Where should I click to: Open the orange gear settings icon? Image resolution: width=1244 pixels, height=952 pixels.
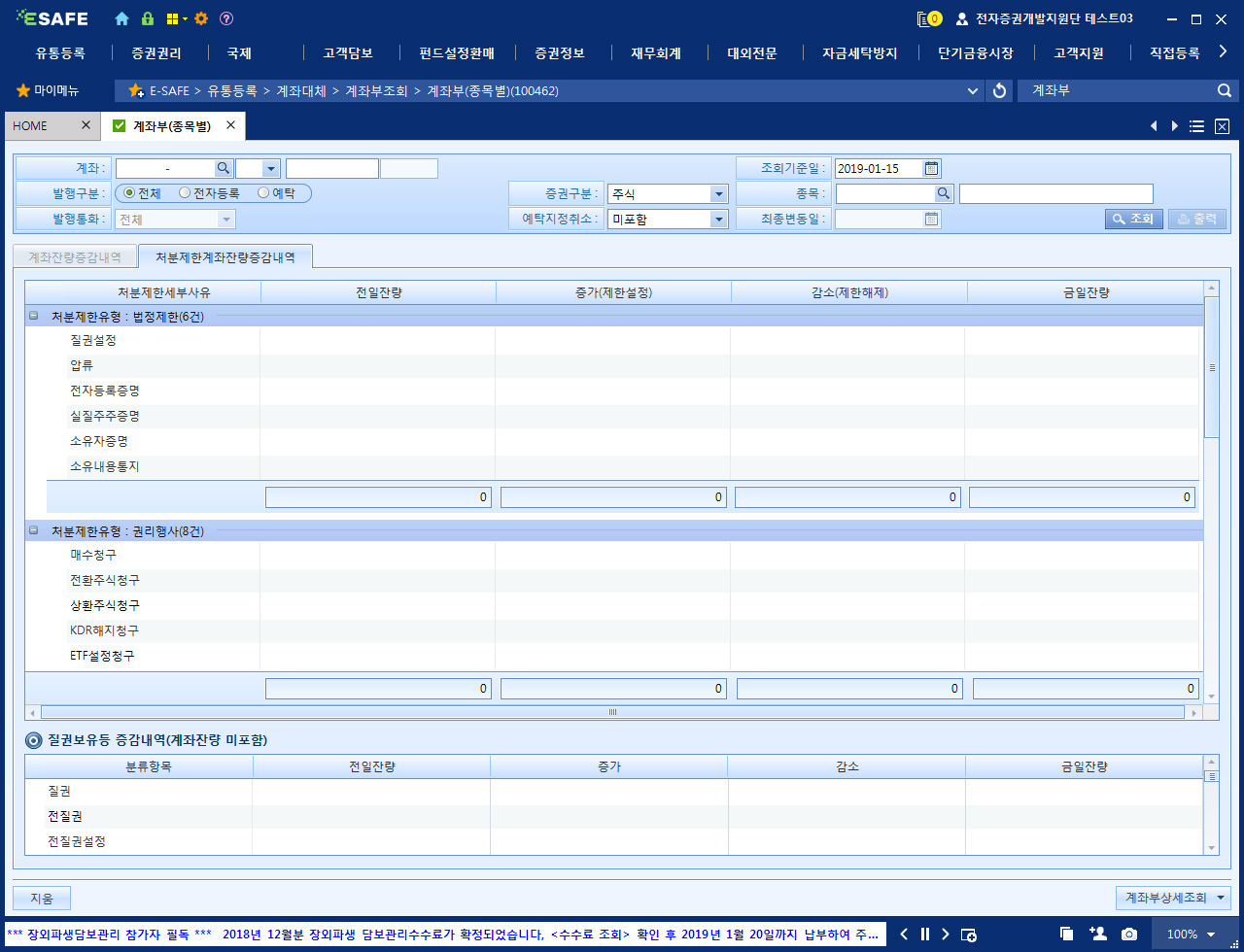coord(201,18)
